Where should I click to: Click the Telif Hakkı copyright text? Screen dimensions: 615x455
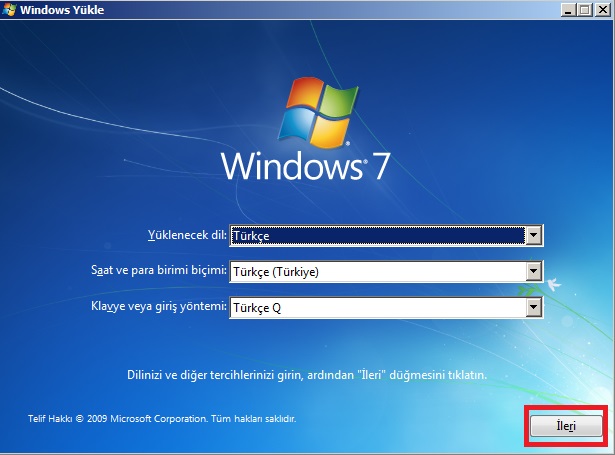point(162,419)
